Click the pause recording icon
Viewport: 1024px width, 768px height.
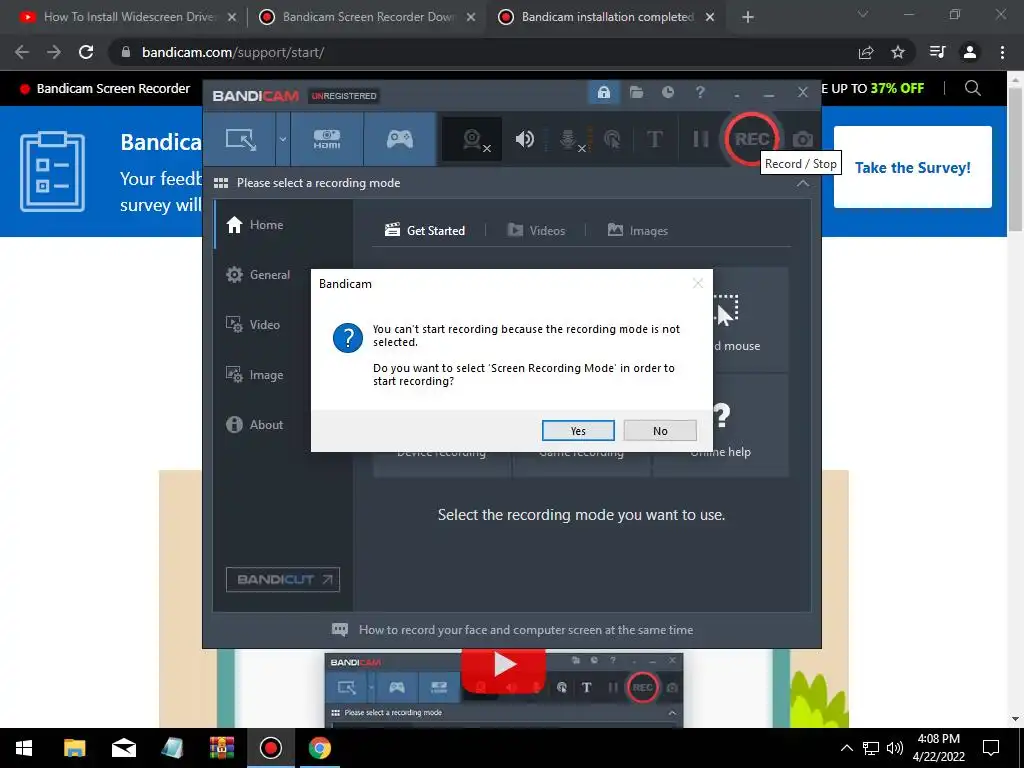point(700,139)
